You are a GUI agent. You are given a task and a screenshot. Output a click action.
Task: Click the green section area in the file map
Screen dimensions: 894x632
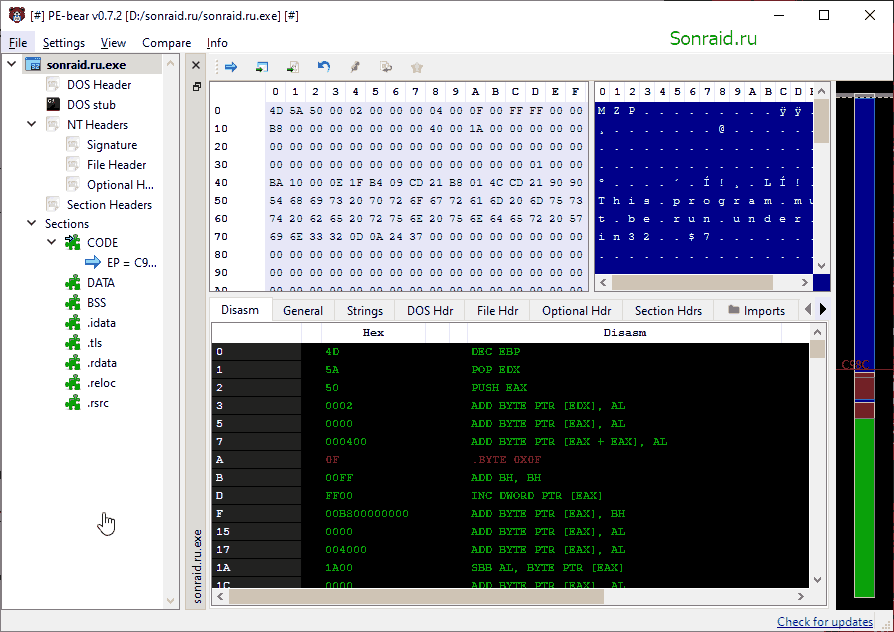click(x=864, y=508)
